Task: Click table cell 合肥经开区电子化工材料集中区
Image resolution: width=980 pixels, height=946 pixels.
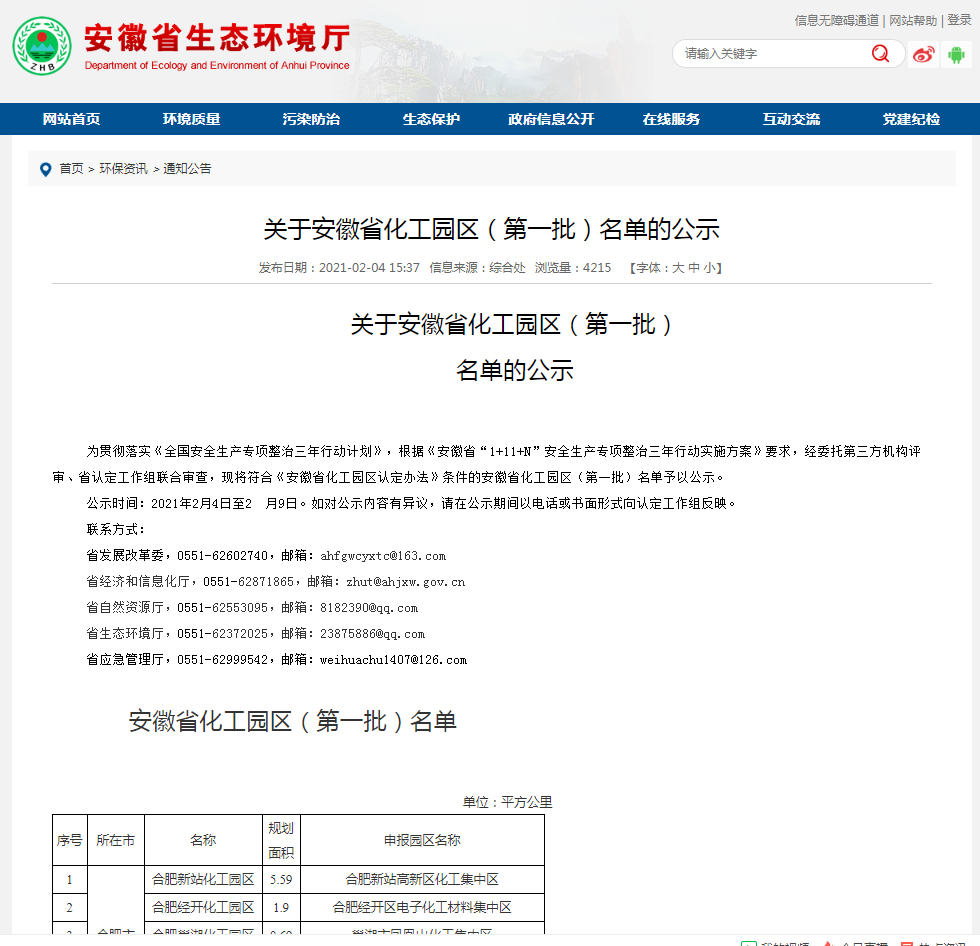Action: [422, 907]
